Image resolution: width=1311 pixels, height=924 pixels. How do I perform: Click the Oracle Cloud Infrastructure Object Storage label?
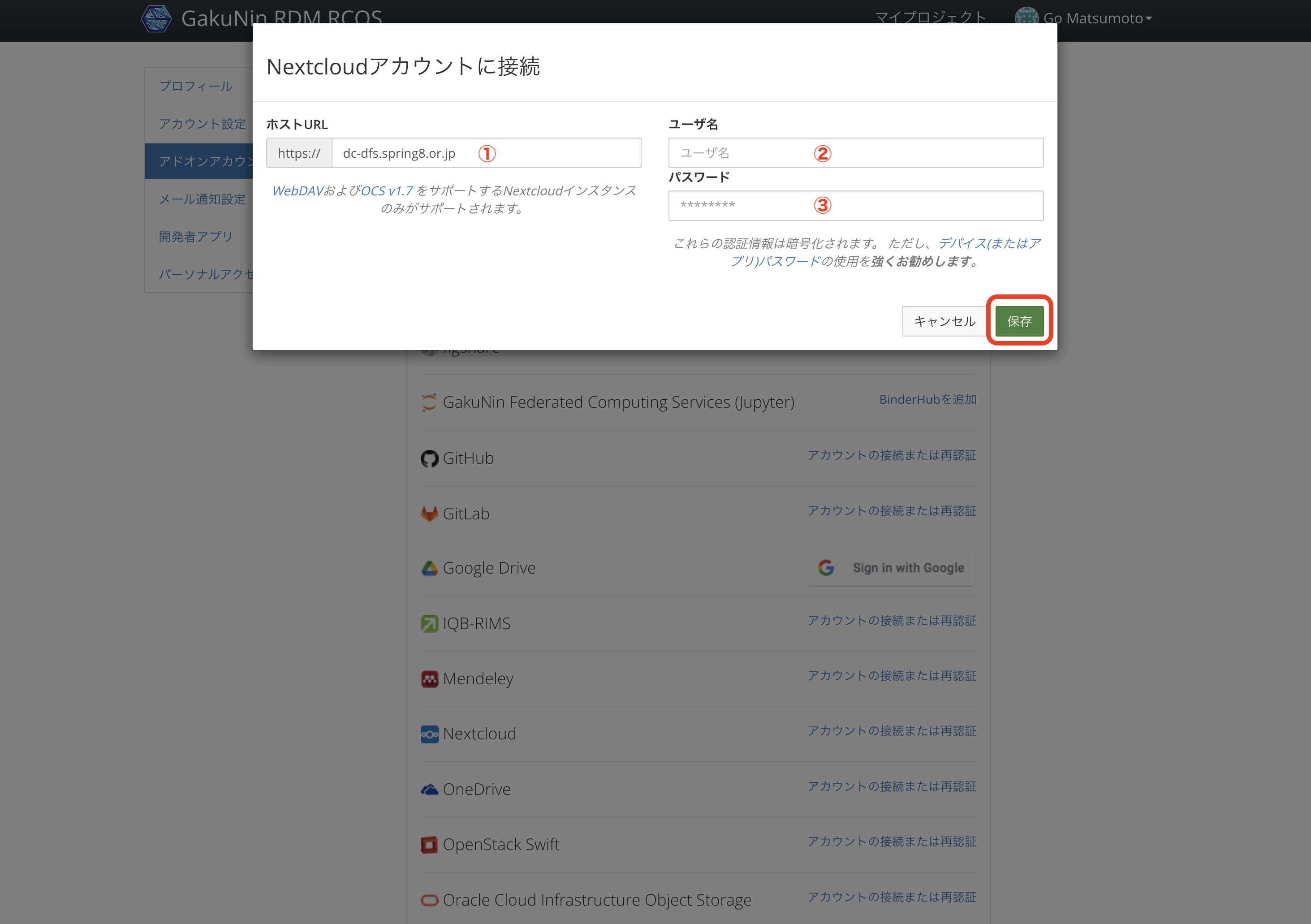point(597,900)
